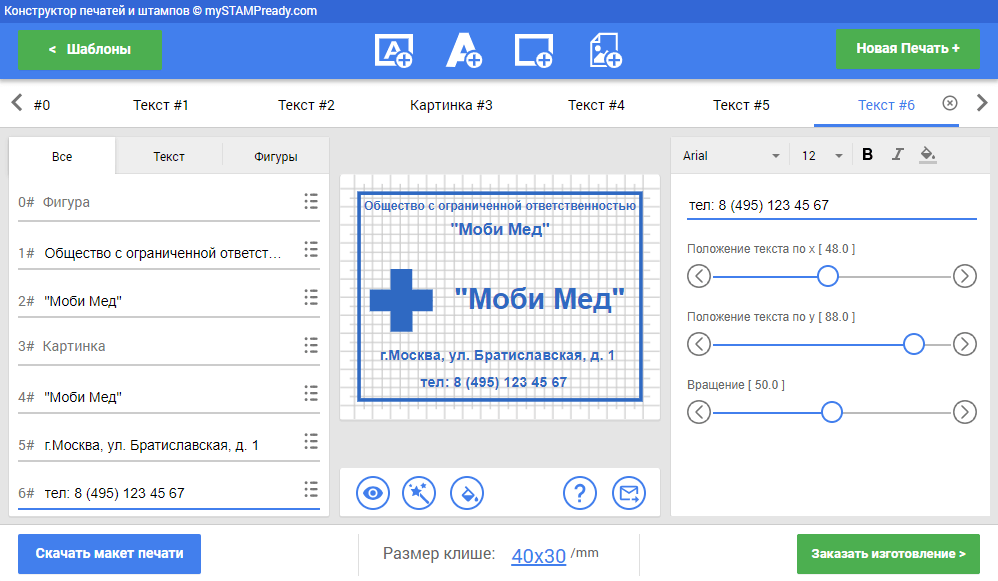The height and width of the screenshot is (581, 998).
Task: Filter list by Фигуры tab
Action: point(276,157)
